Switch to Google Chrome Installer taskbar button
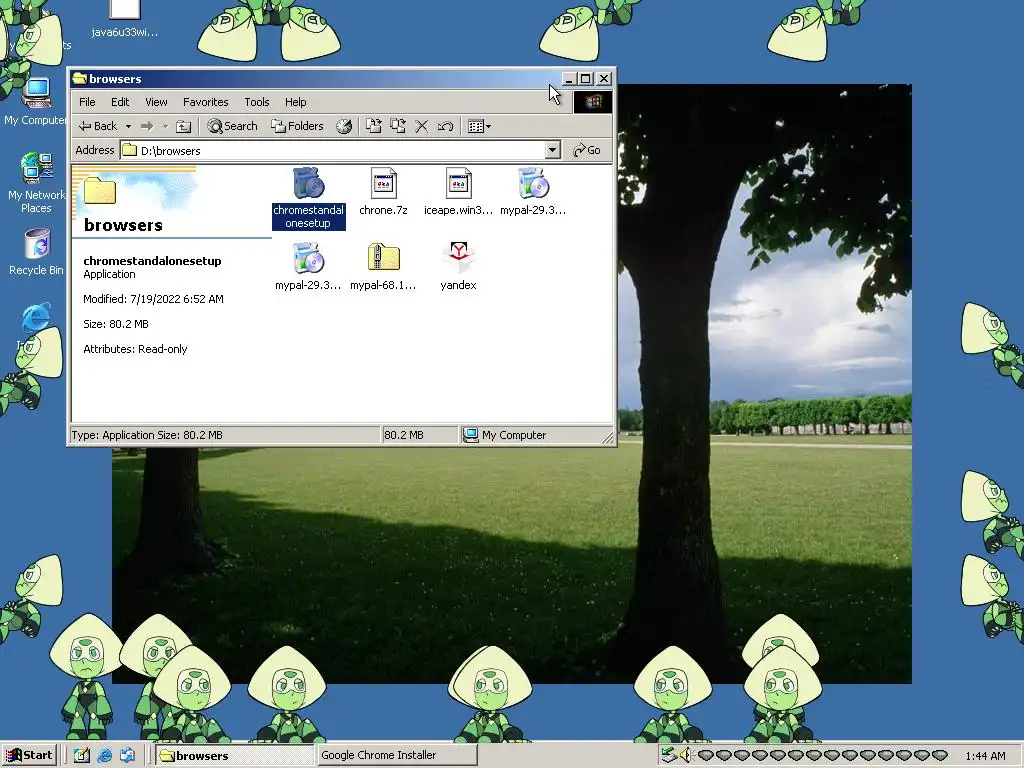The height and width of the screenshot is (768, 1024). click(397, 755)
